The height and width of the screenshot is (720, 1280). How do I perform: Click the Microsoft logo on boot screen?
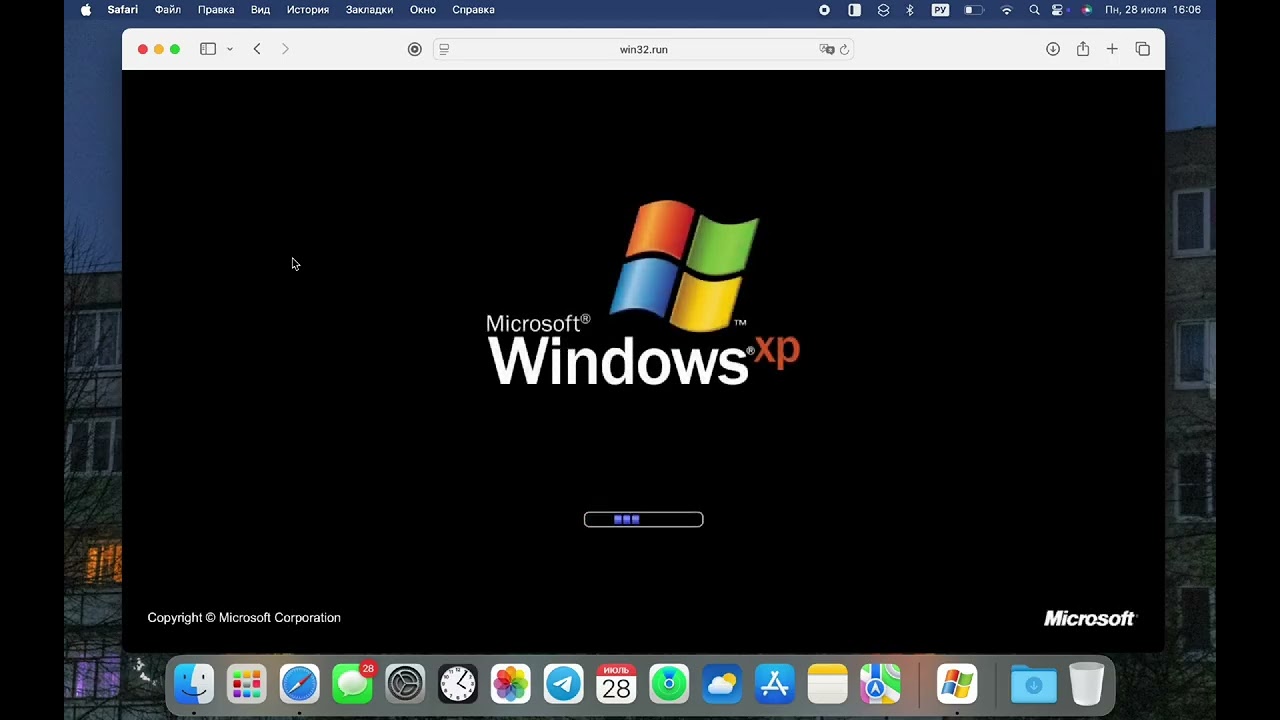1090,618
